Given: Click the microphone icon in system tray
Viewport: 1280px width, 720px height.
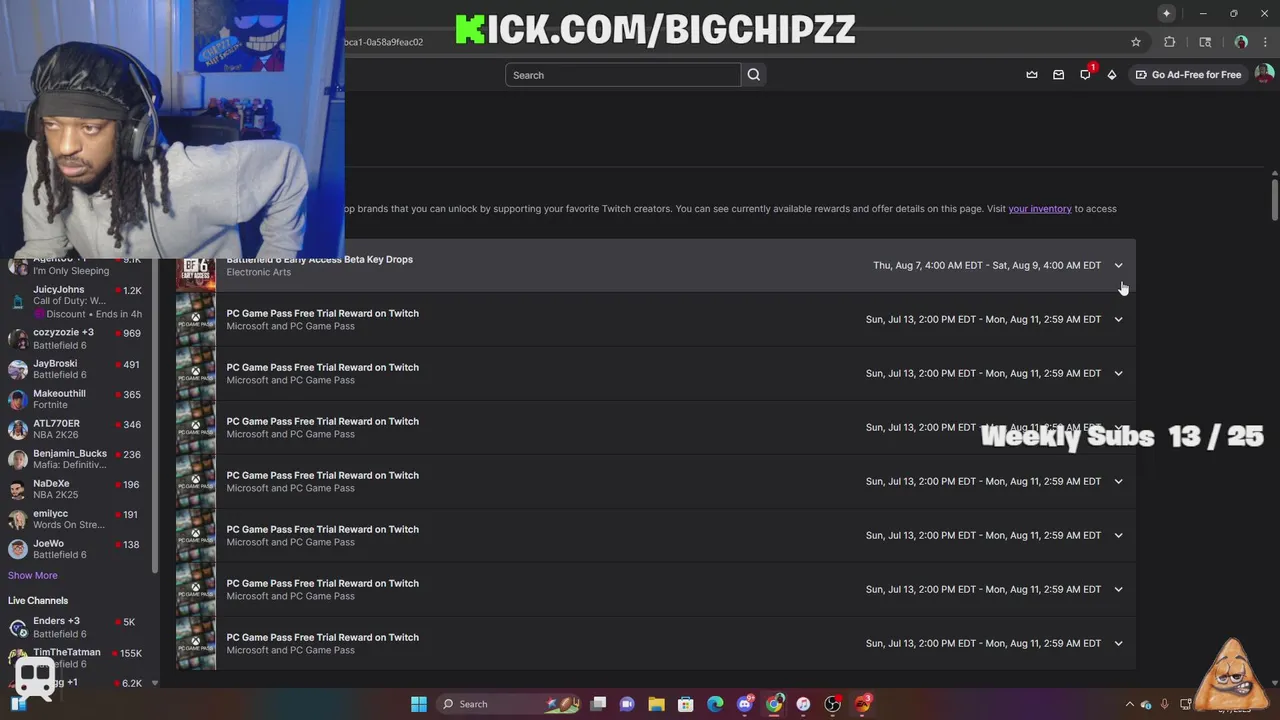Looking at the screenshot, I should tap(1165, 704).
